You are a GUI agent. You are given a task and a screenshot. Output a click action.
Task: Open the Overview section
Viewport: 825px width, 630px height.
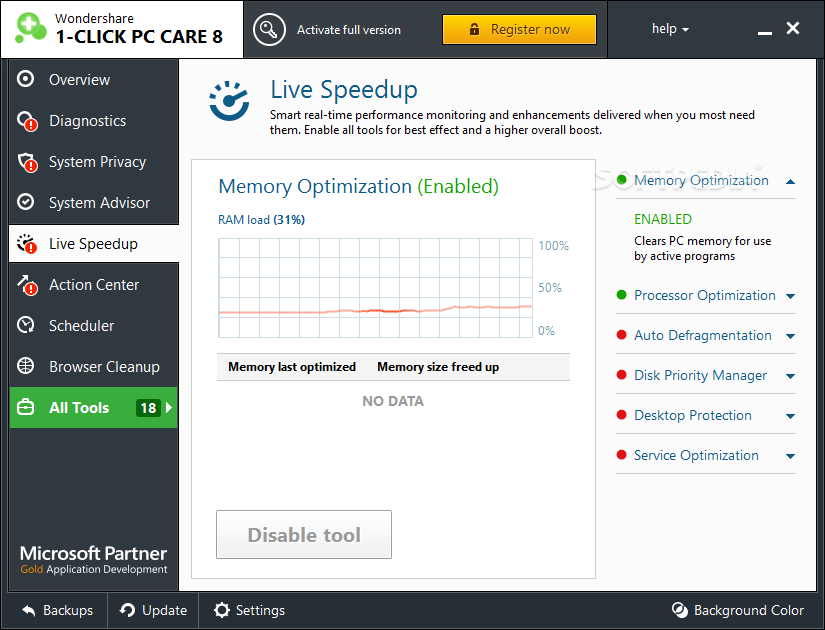94,79
